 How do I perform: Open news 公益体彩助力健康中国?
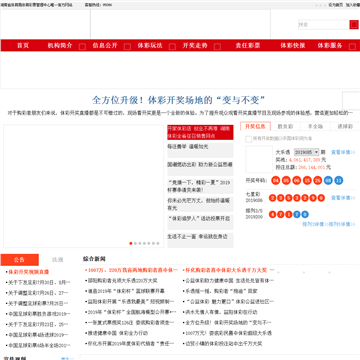point(230,281)
